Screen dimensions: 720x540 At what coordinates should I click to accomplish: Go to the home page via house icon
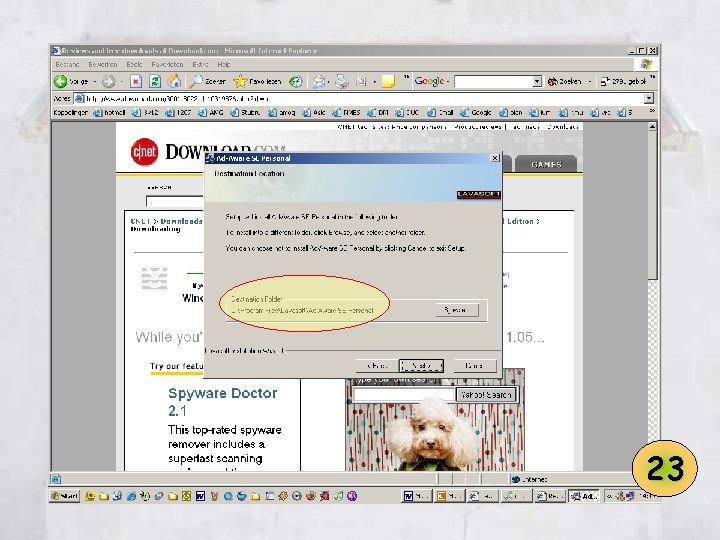pos(174,82)
